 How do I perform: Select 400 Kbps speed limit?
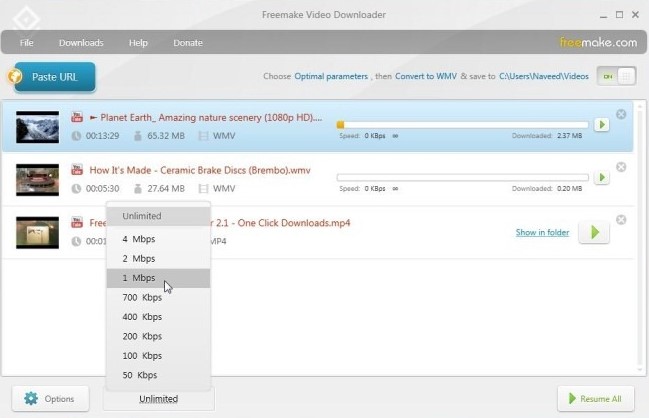coord(158,317)
